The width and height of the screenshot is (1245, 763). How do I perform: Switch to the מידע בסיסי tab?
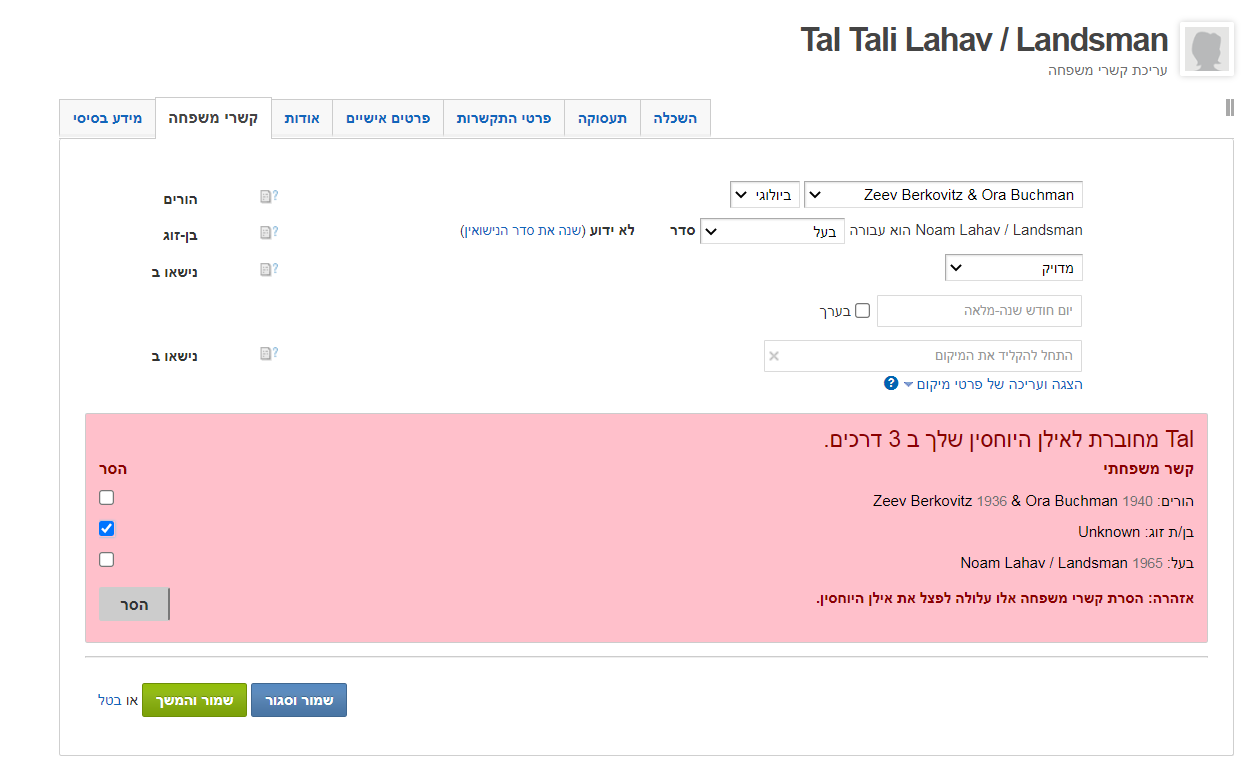[107, 118]
